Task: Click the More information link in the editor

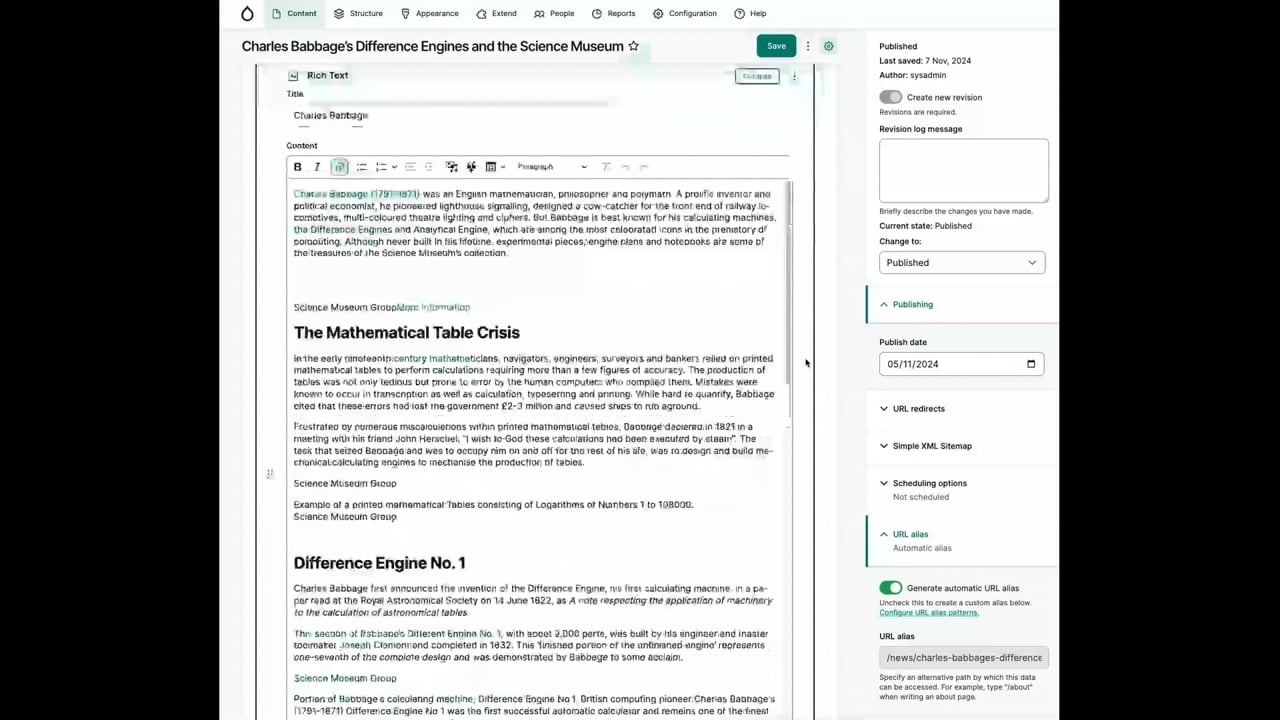Action: pos(433,307)
